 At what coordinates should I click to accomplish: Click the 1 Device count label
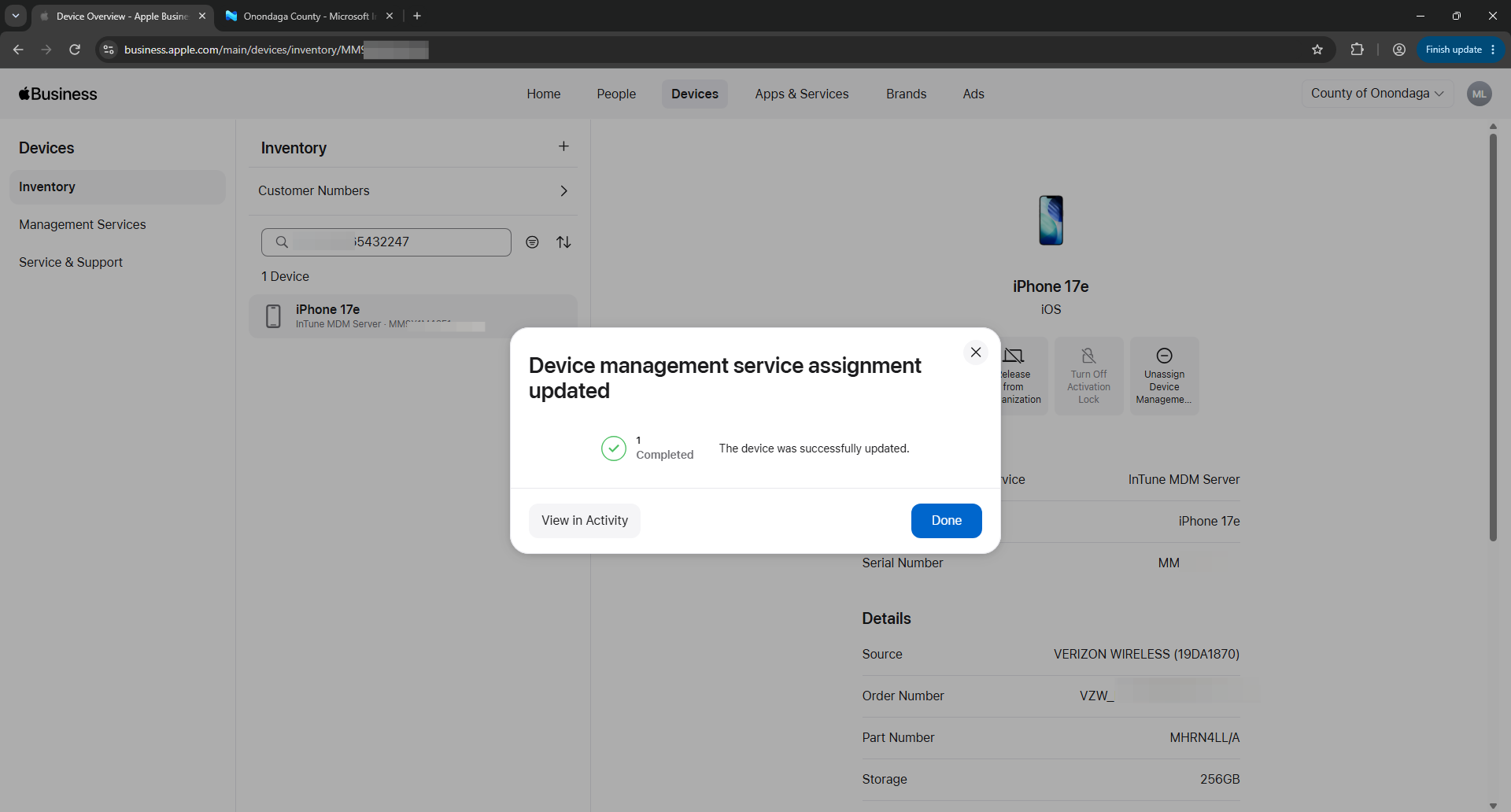click(285, 277)
